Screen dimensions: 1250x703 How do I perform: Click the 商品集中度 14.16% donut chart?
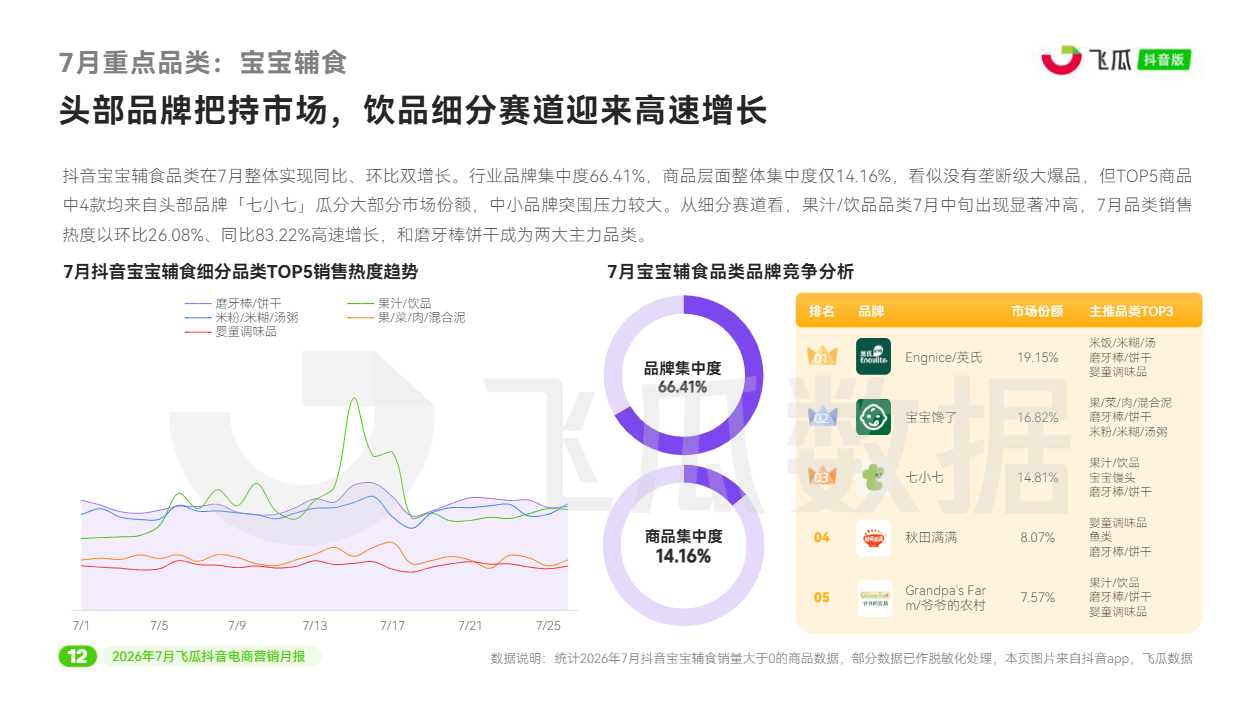tap(682, 547)
